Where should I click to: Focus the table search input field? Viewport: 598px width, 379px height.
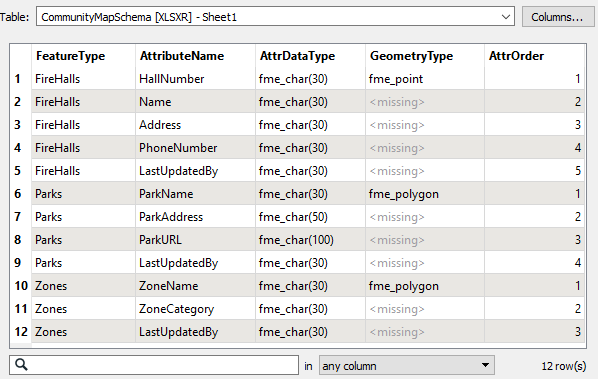pos(154,365)
